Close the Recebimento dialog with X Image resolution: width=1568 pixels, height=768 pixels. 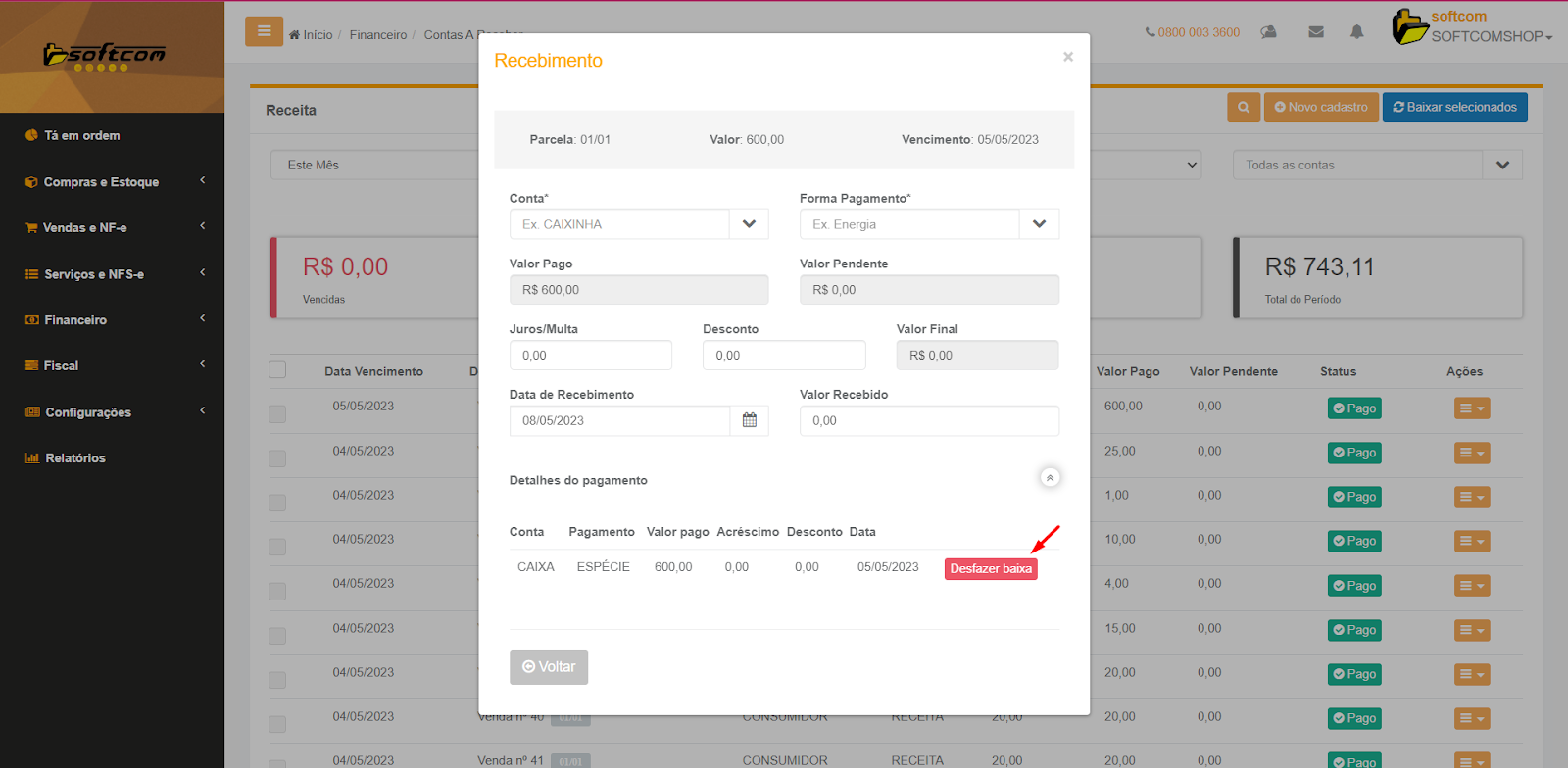coord(1068,57)
